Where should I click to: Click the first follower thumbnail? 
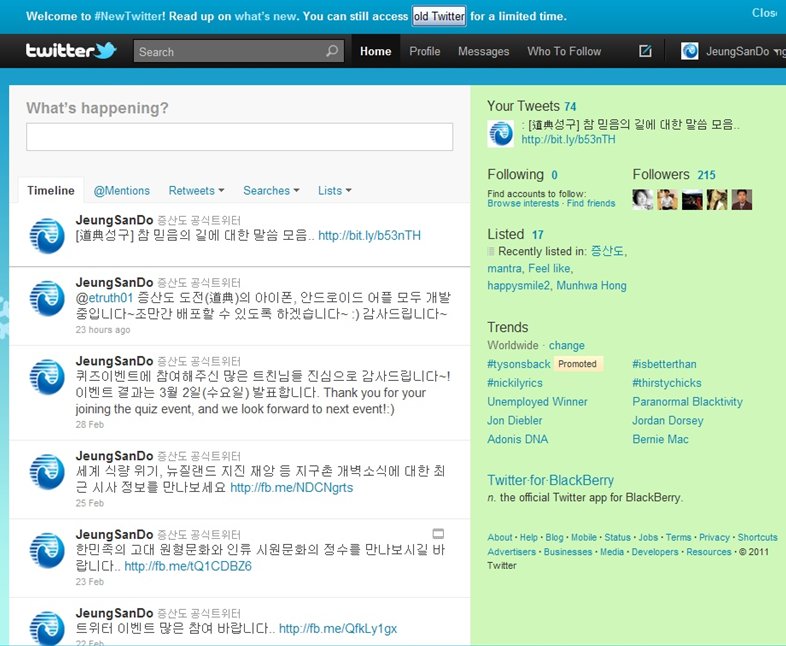(x=643, y=199)
